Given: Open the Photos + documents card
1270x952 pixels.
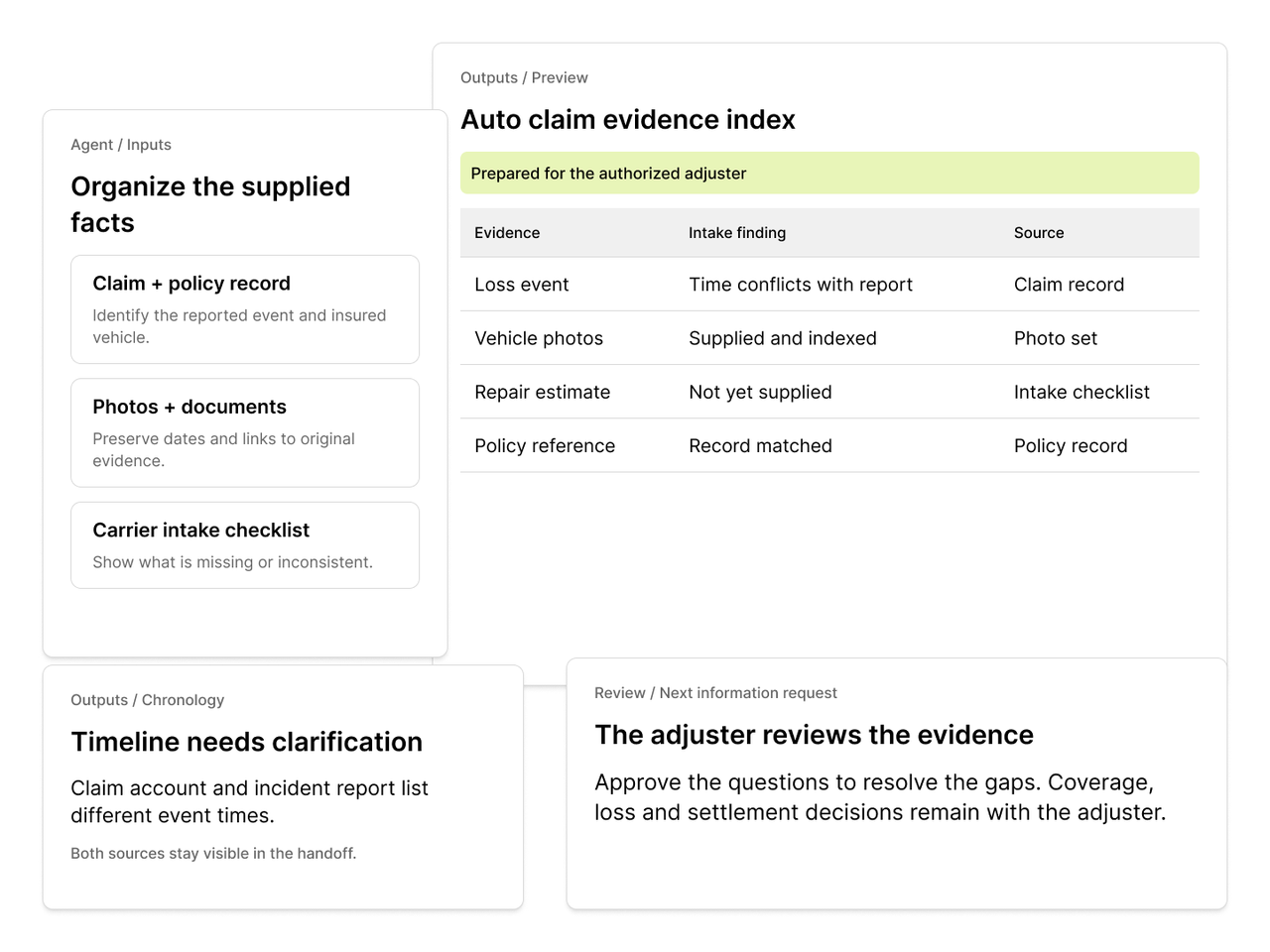Looking at the screenshot, I should tap(245, 432).
